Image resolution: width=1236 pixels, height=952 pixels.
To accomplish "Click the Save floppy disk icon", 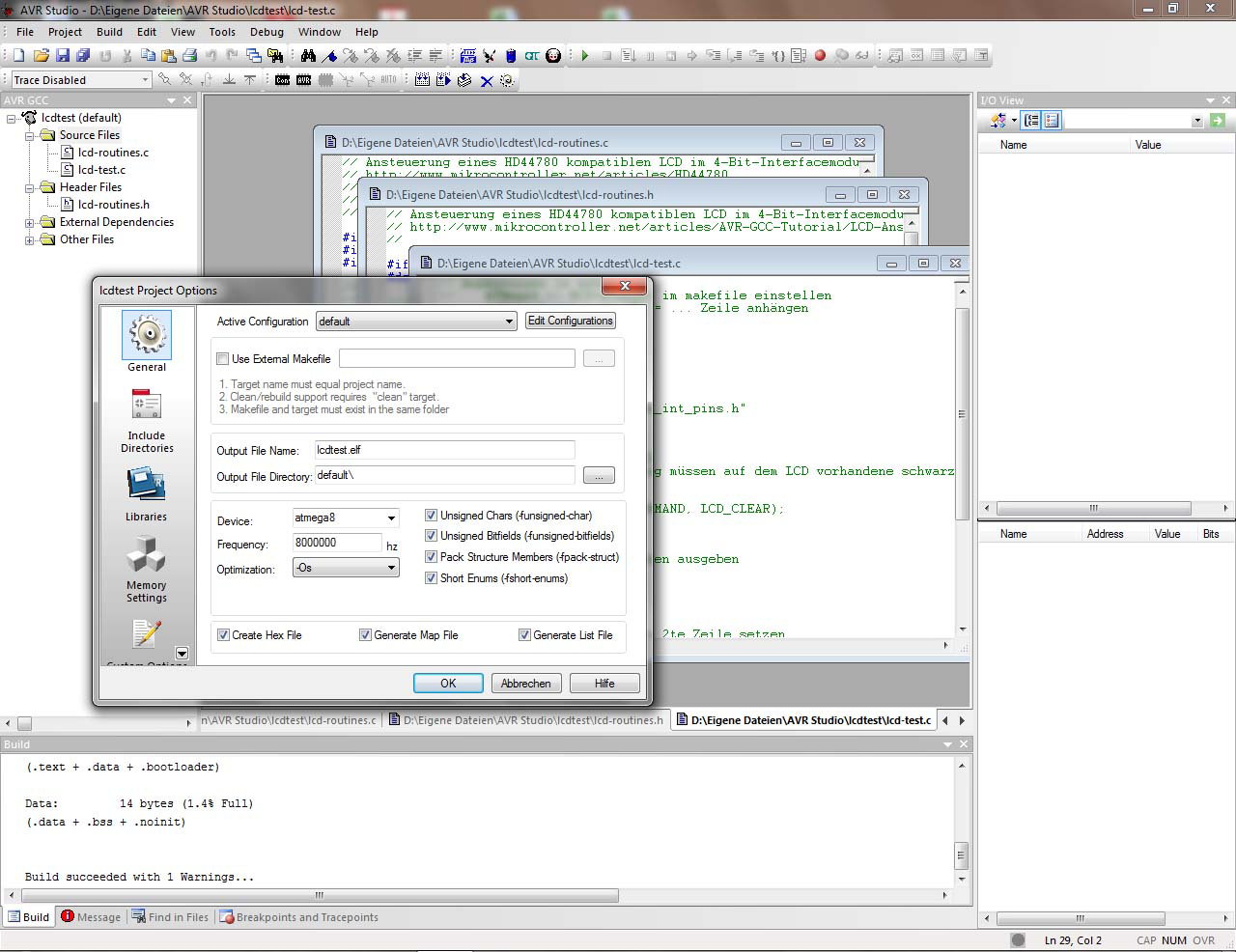I will [x=62, y=55].
